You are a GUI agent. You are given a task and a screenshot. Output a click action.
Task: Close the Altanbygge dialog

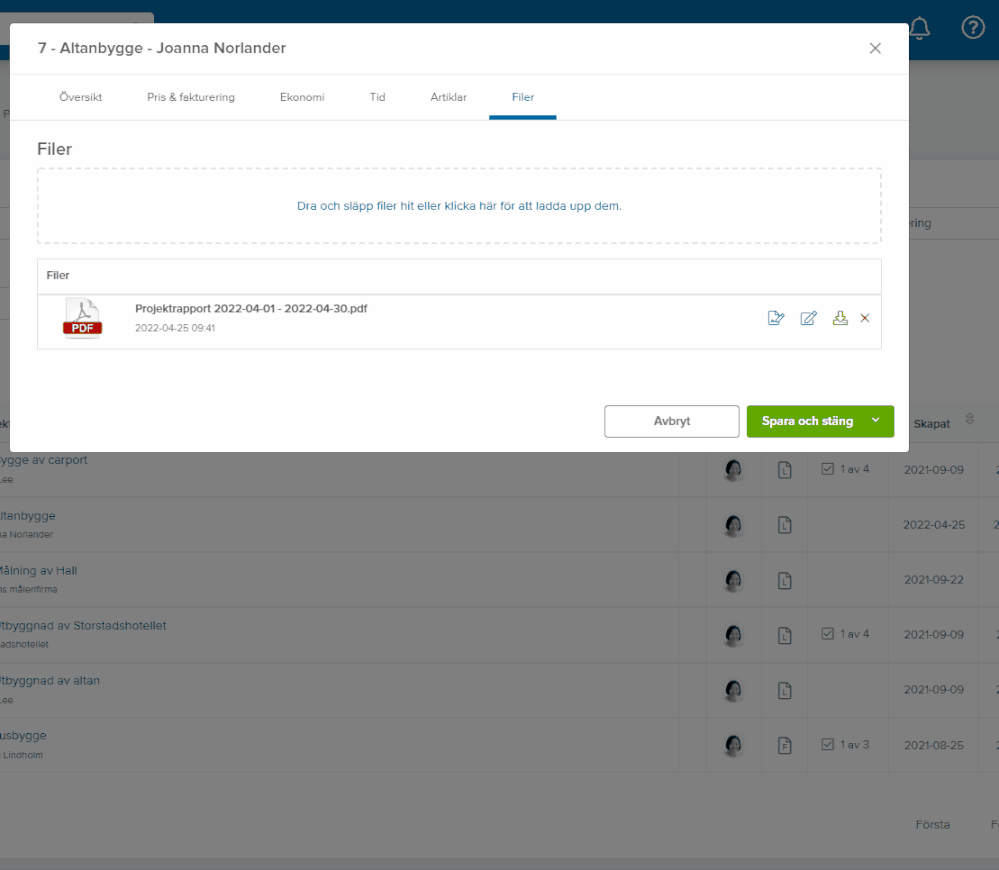point(875,48)
